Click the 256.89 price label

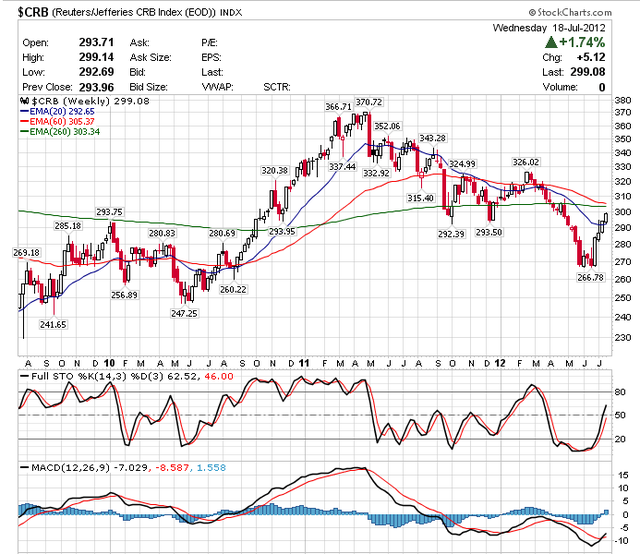[124, 295]
